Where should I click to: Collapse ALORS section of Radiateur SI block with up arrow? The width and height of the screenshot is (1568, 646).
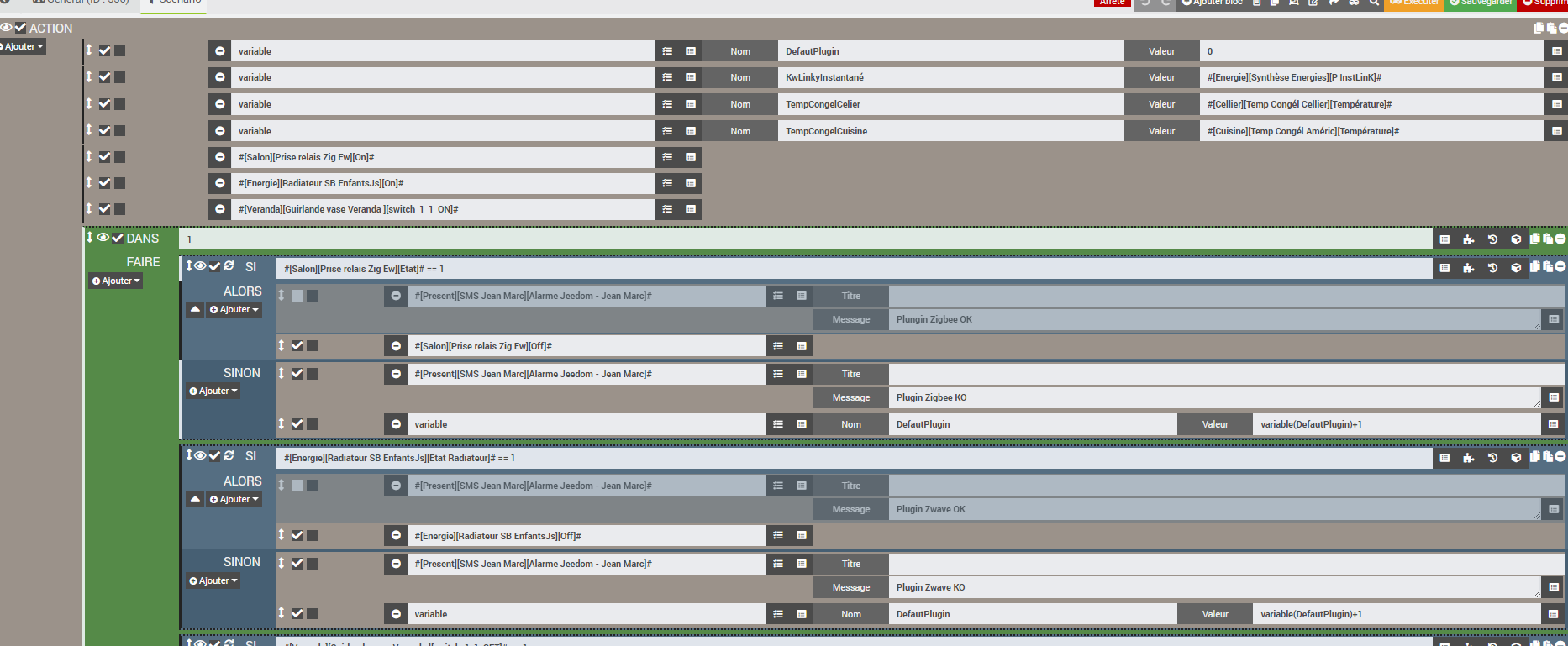(x=195, y=500)
